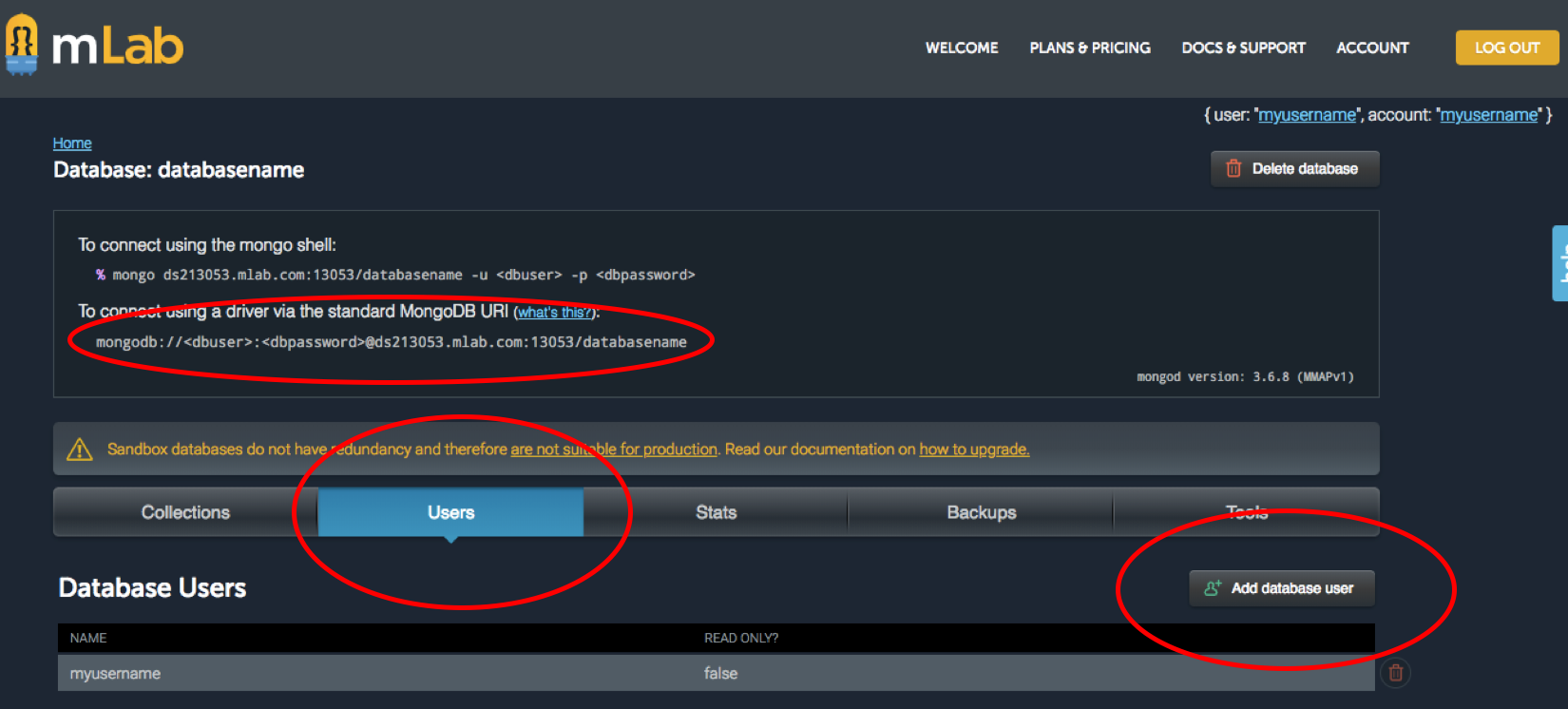Viewport: 1568px width, 709px height.
Task: Go to ACCOUNT menu item
Action: coord(1372,48)
